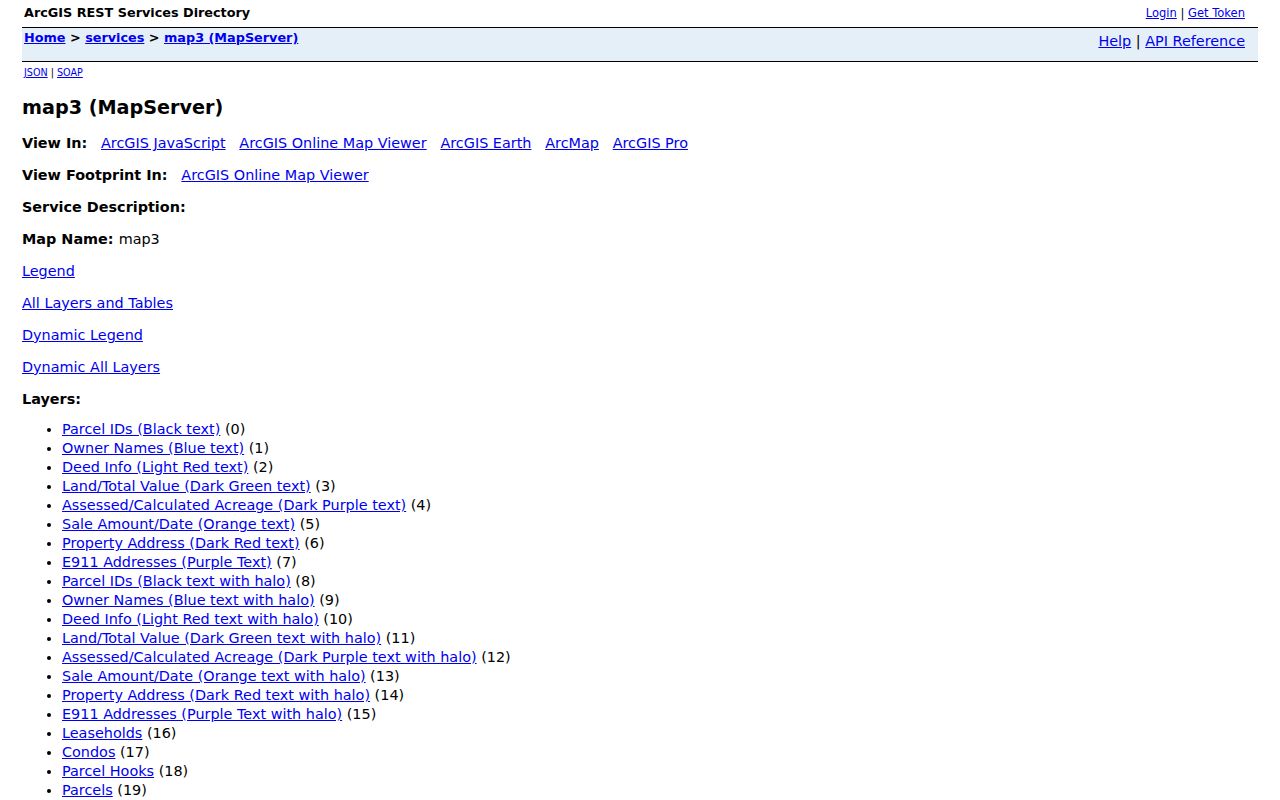Open Owner Names (Blue text with halo)
Viewport: 1280px width, 800px height.
pyautogui.click(x=188, y=600)
